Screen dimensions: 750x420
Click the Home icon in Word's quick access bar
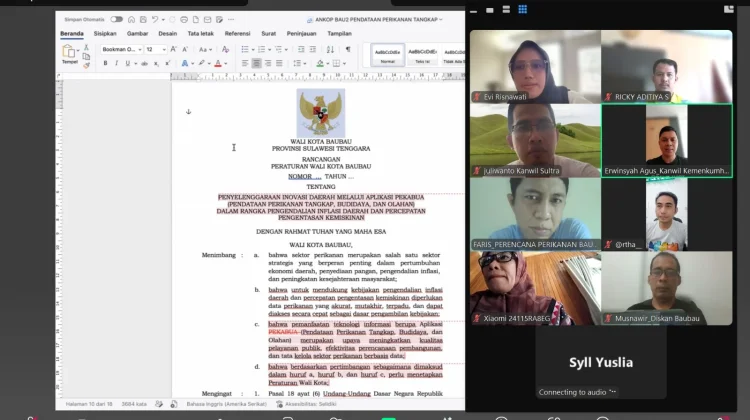coord(132,20)
